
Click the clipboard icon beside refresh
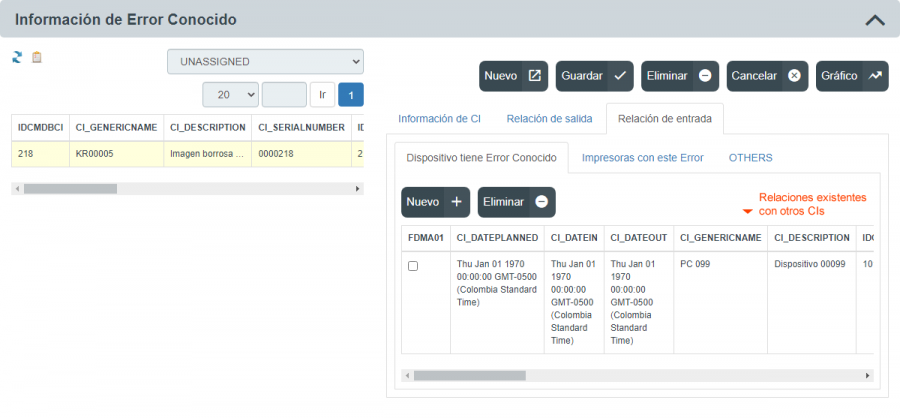[37, 57]
